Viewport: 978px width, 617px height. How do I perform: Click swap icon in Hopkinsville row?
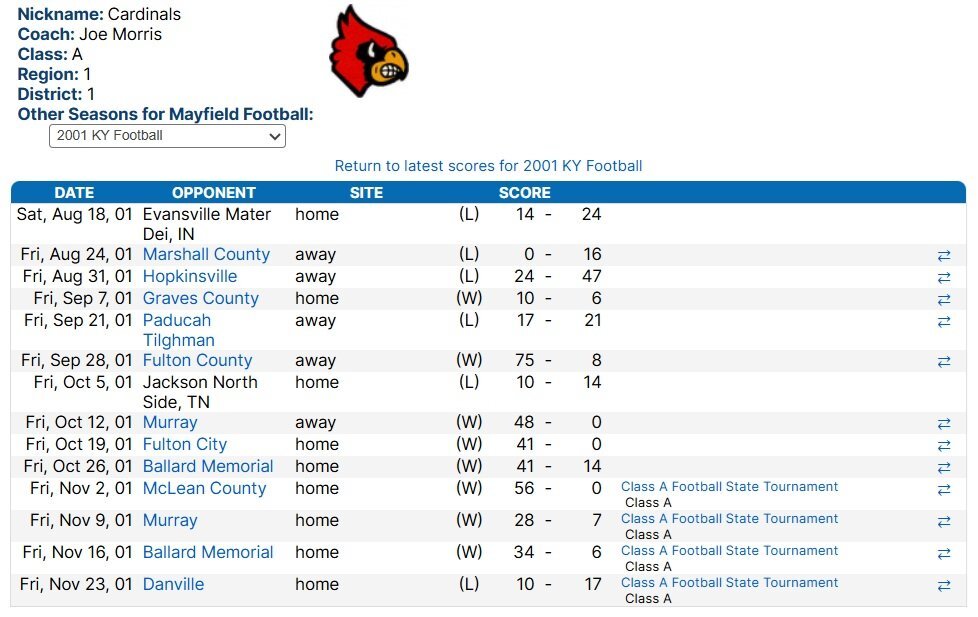(944, 278)
